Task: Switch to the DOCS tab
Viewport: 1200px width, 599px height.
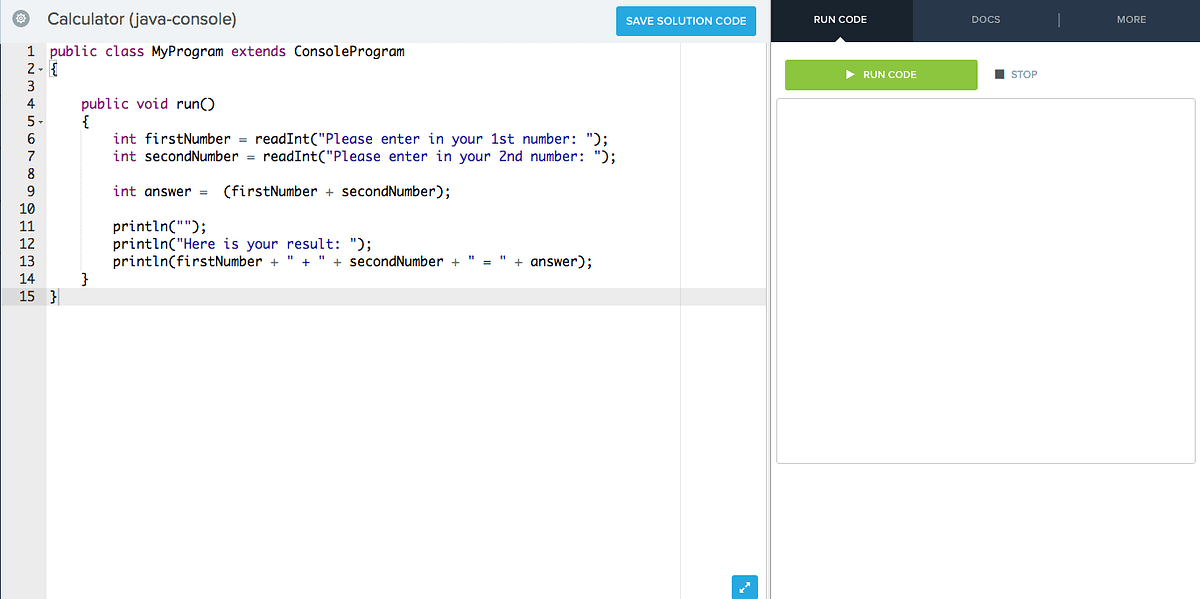Action: pyautogui.click(x=985, y=19)
